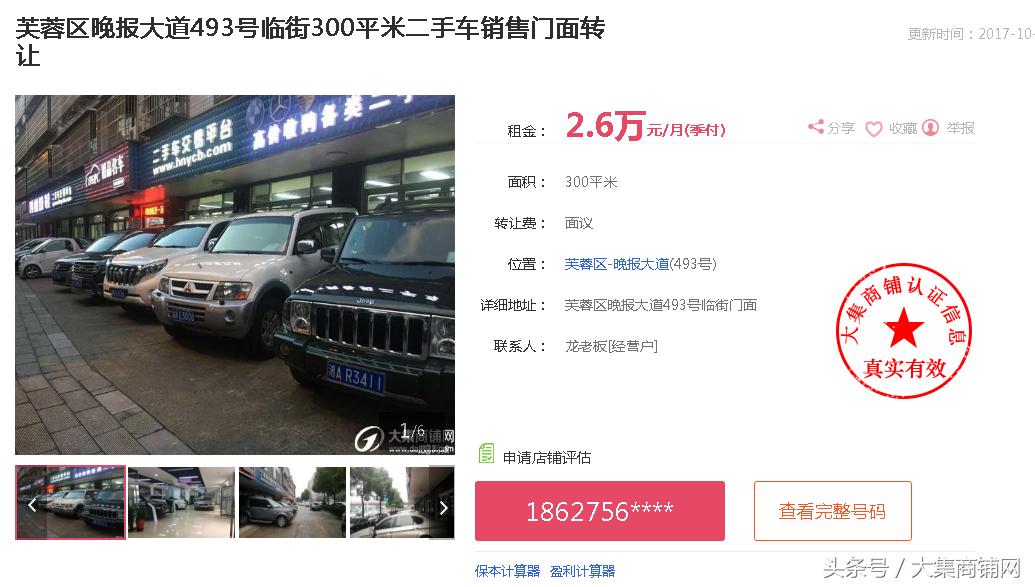
Task: Click the report person icon
Action: (930, 127)
